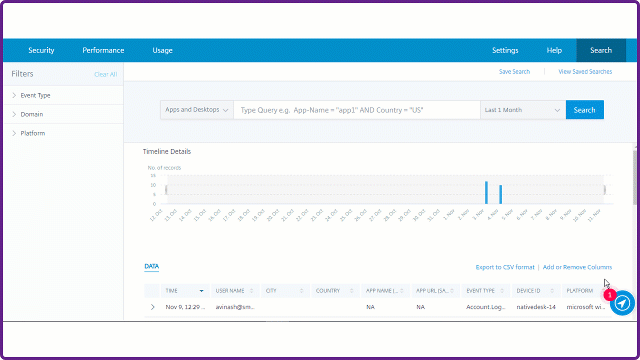
Task: Open the blue paper-plane help widget
Action: coord(622,303)
